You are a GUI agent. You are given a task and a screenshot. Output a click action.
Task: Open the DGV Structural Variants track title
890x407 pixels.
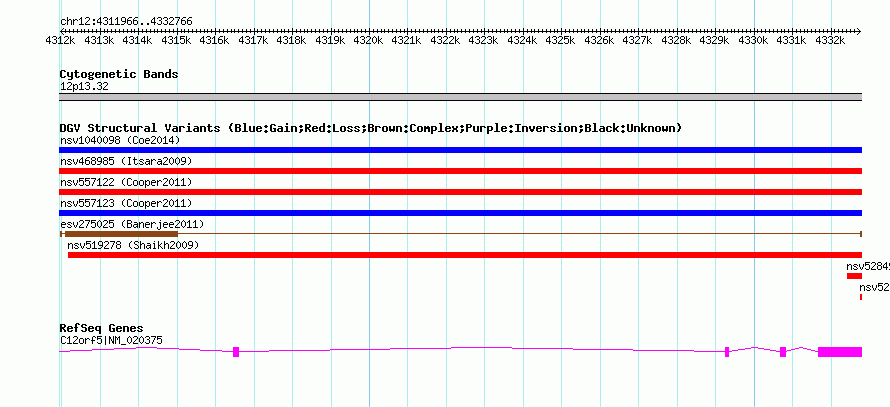click(371, 128)
